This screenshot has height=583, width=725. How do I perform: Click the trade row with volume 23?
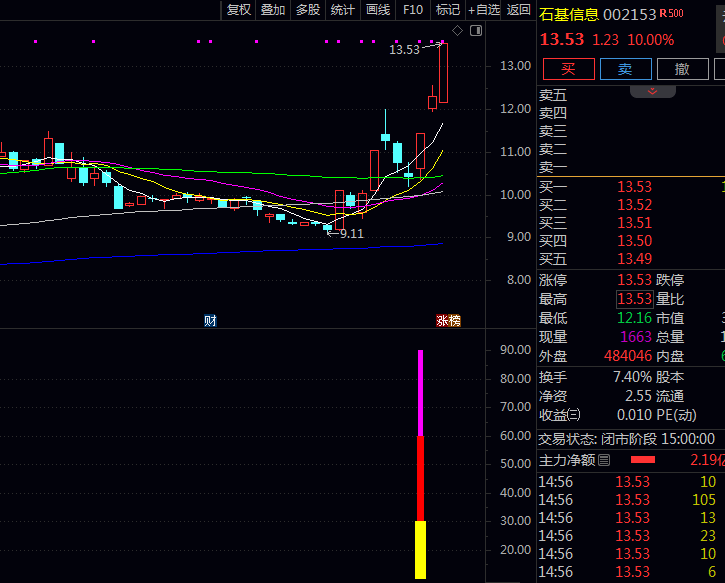coord(631,536)
